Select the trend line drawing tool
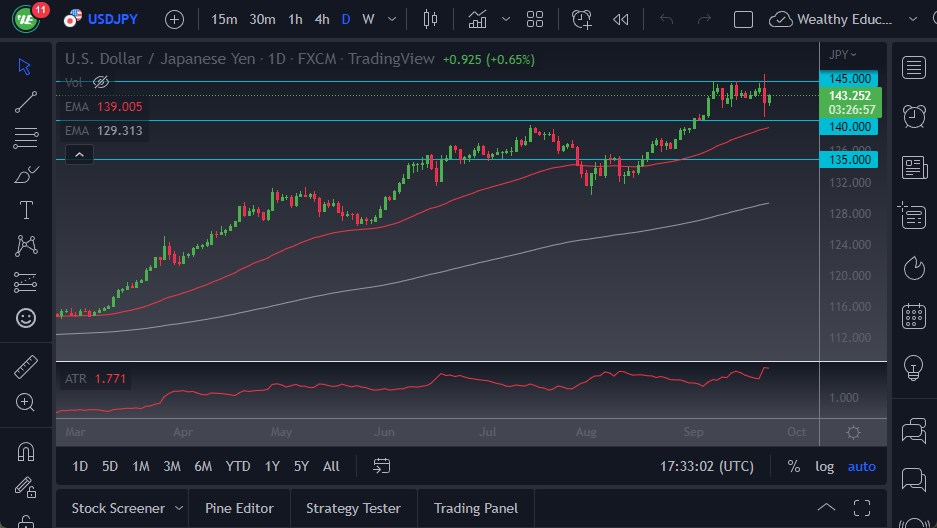 pos(26,101)
